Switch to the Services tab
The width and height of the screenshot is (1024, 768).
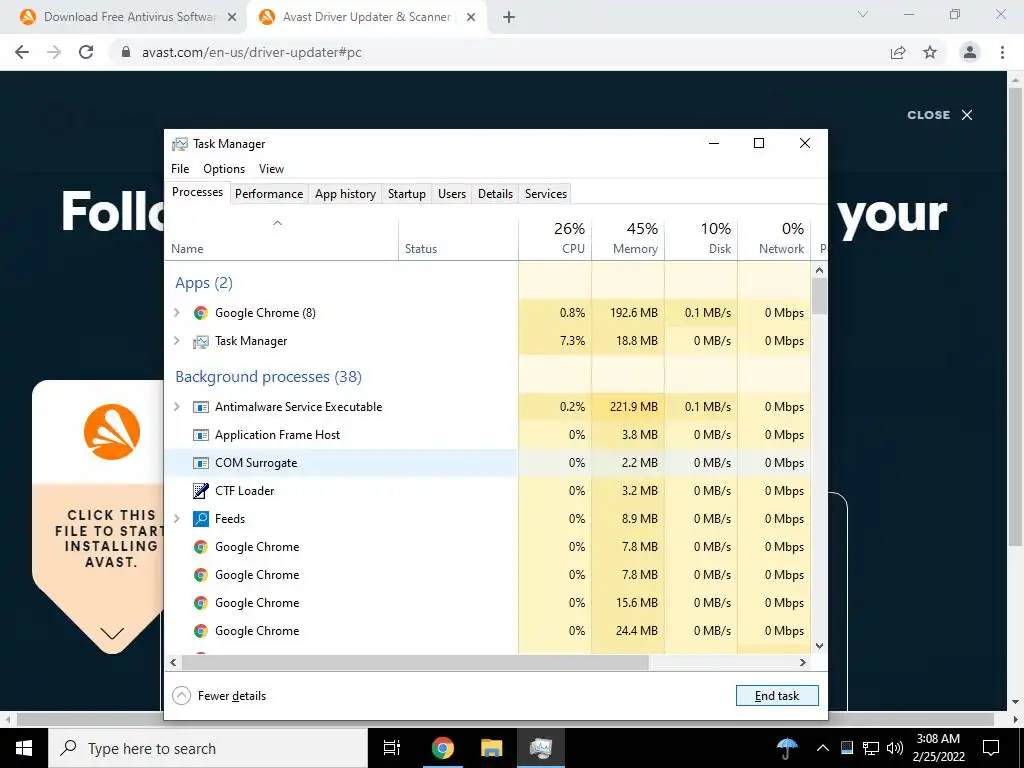(546, 194)
